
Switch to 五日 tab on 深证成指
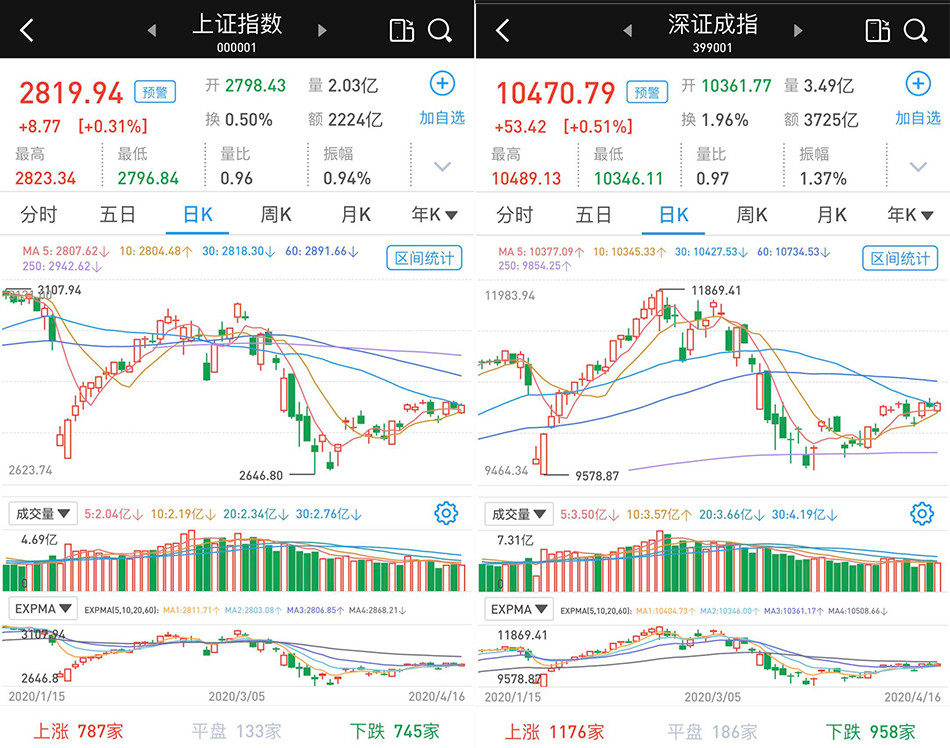click(593, 214)
